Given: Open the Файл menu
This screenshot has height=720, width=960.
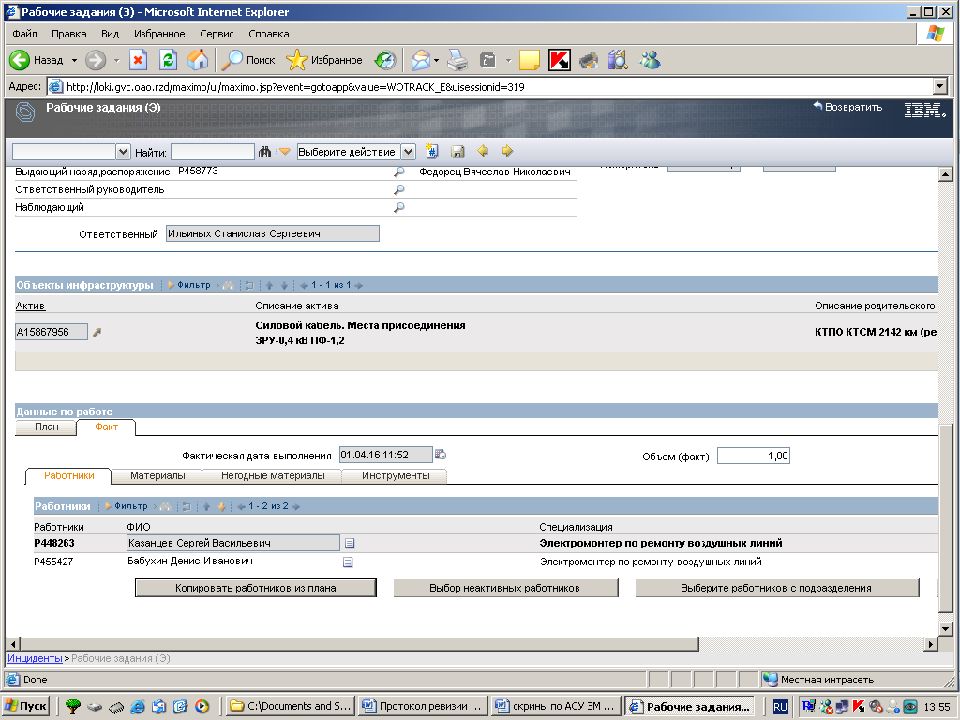Looking at the screenshot, I should click(24, 34).
